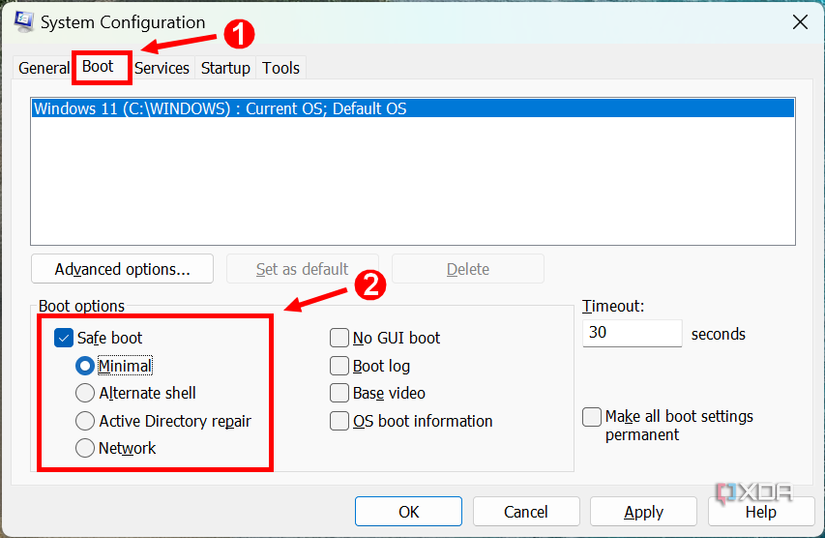Check the OS boot information option
This screenshot has height=538, width=825.
click(339, 421)
